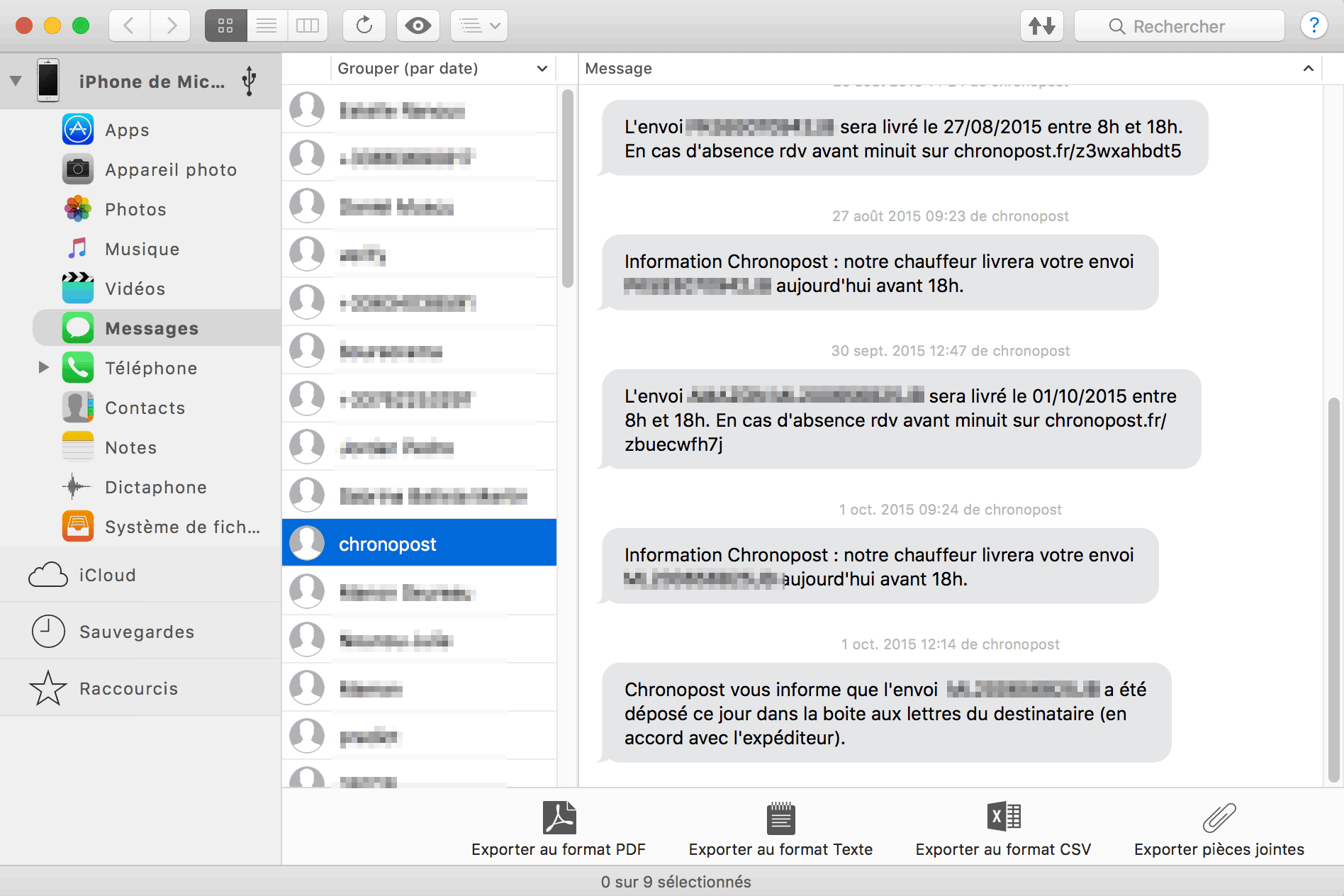Select the chronopost conversation
1344x896 pixels.
click(420, 543)
